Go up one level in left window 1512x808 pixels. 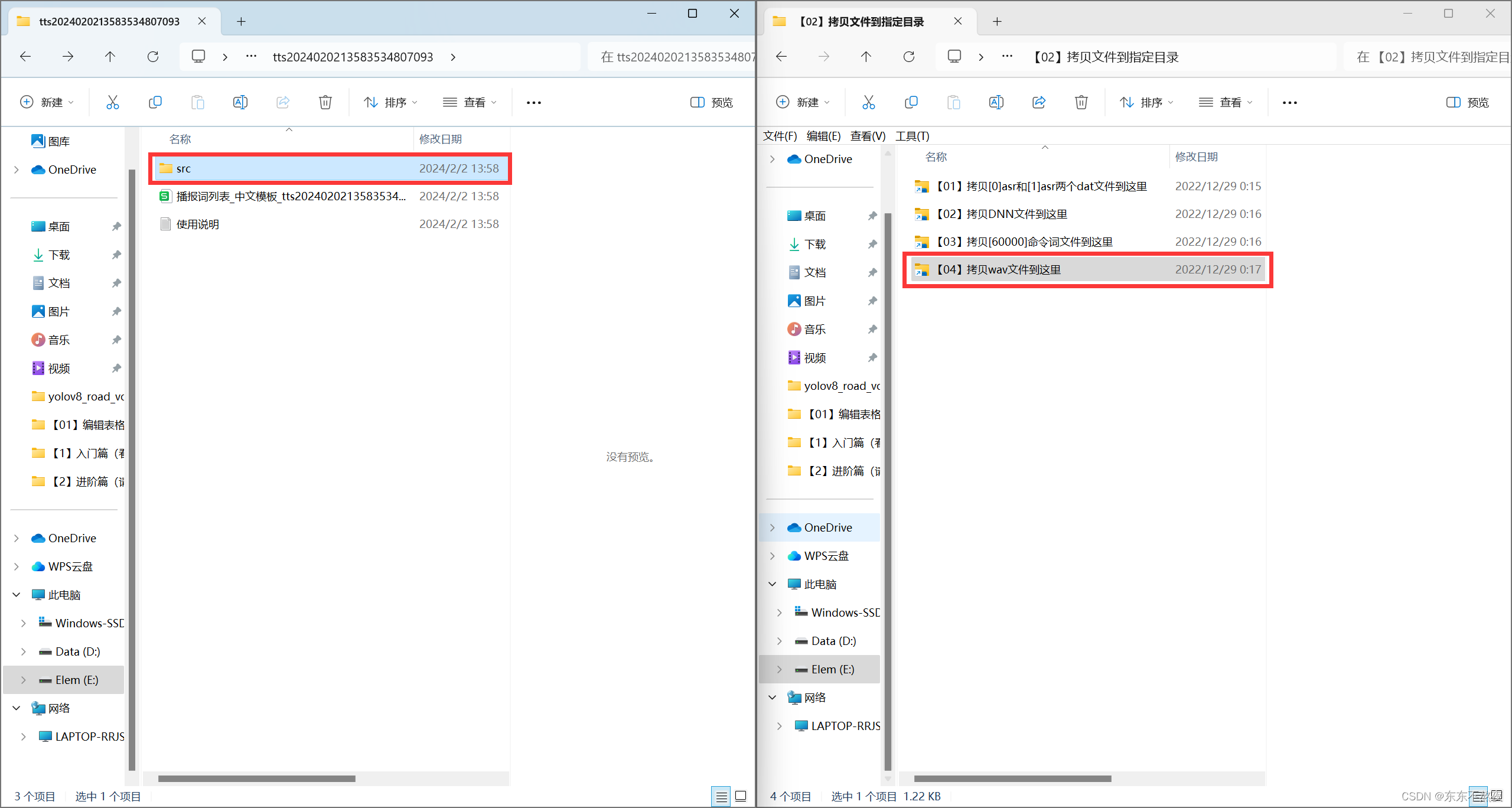(x=110, y=57)
